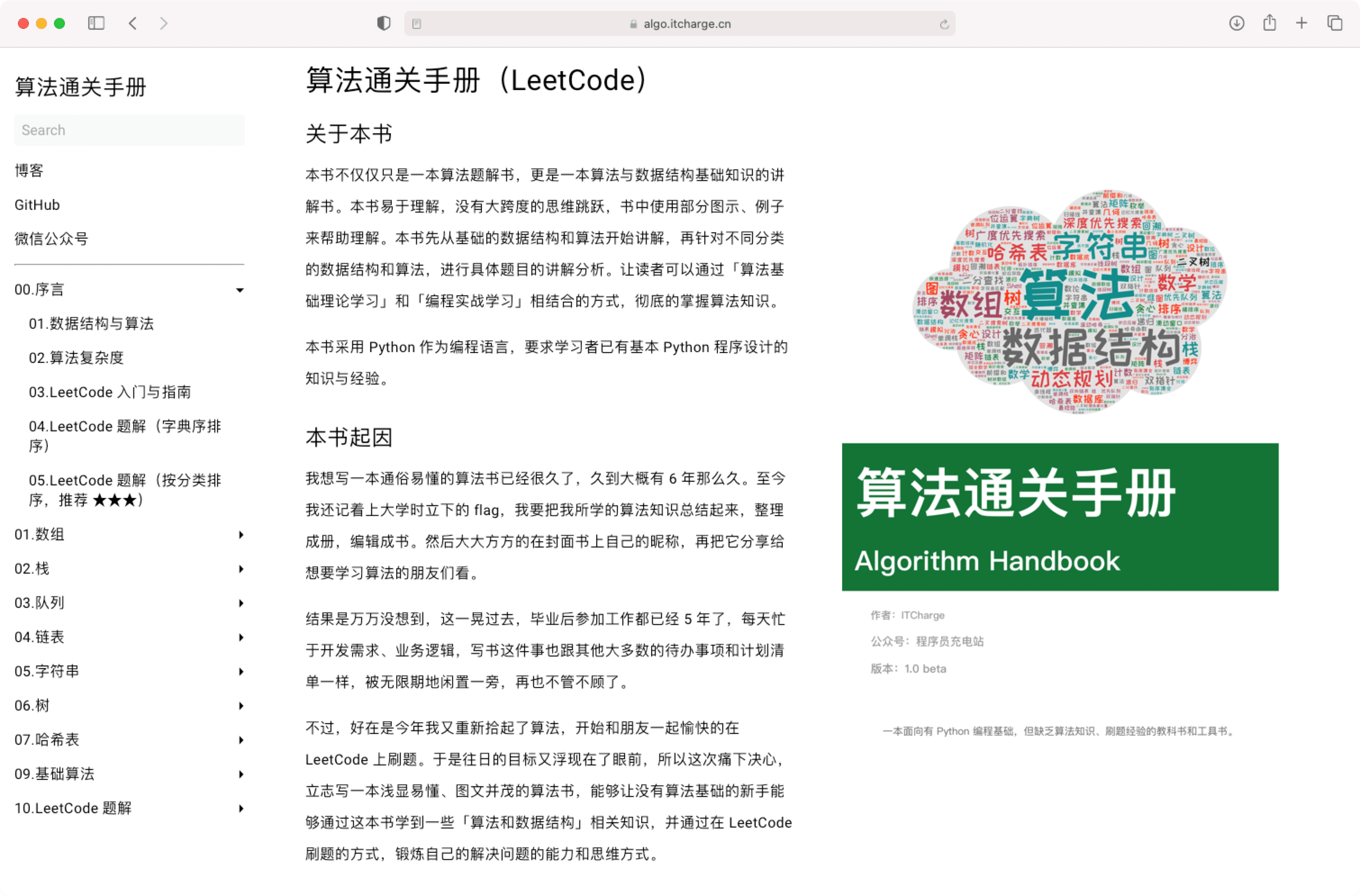
Task: Click the green 算法通关手册 cover image
Action: tap(1060, 516)
